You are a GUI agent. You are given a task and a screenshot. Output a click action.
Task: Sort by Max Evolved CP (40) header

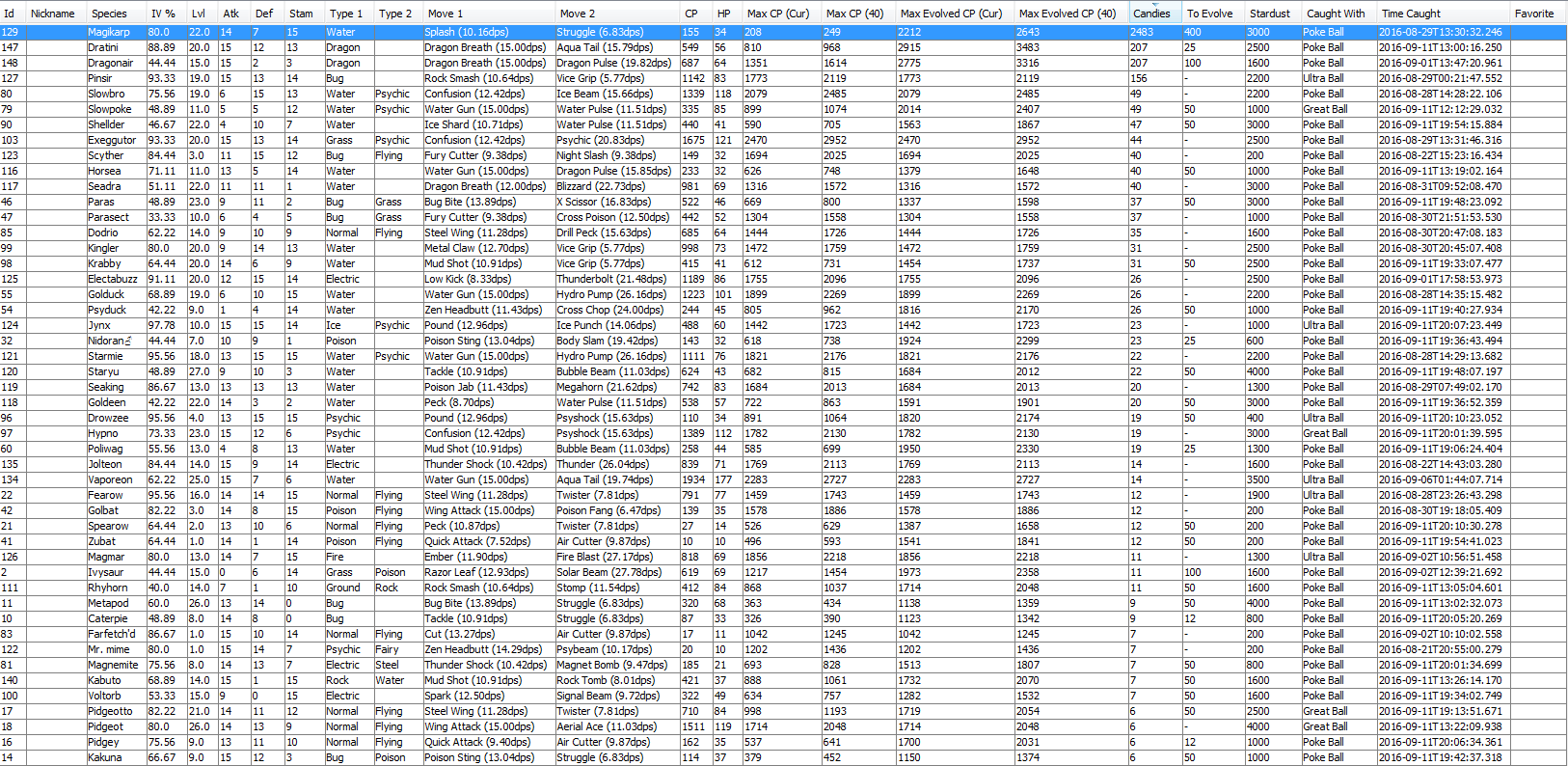1070,14
